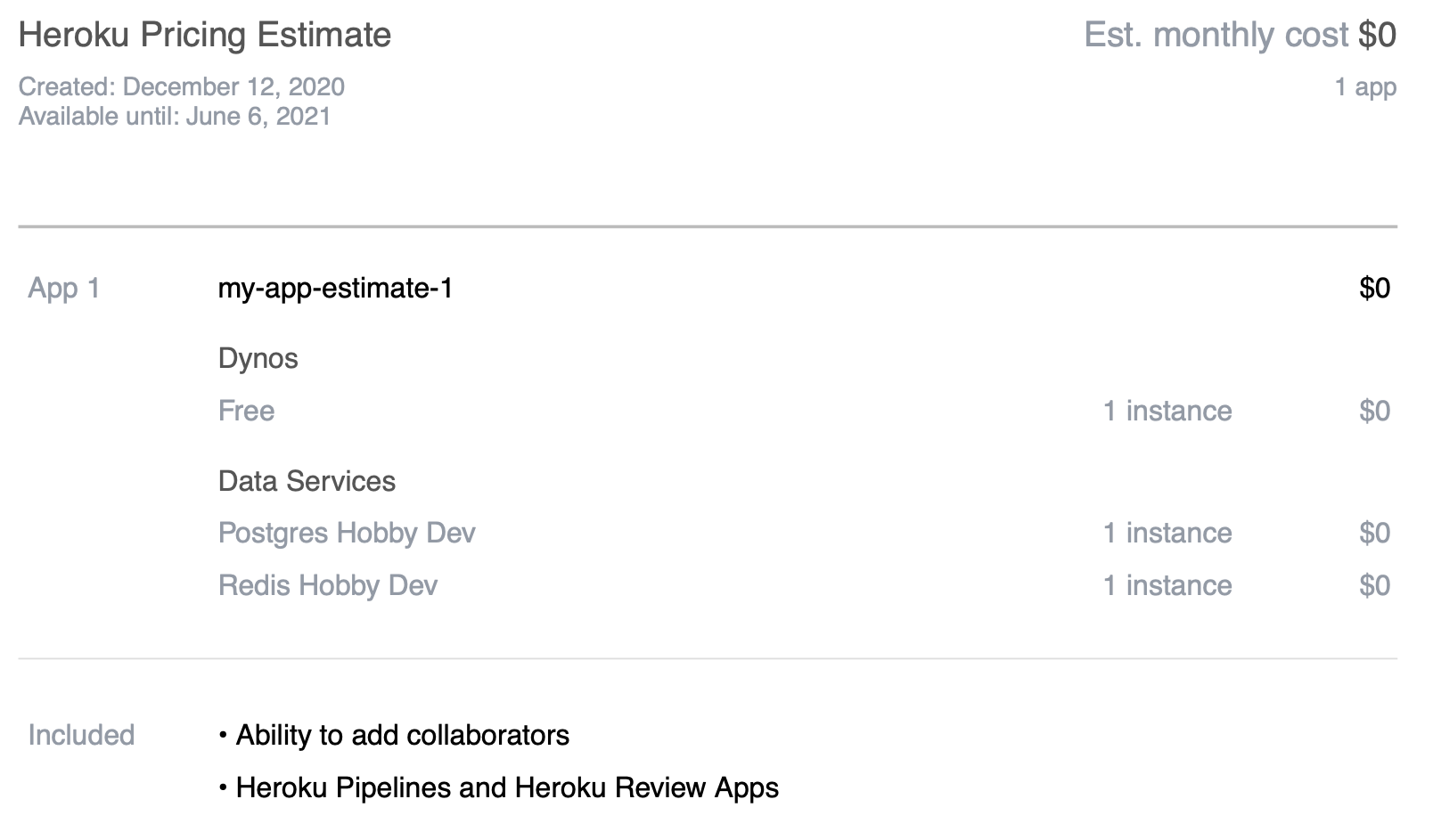Select the app name 'my-app-estimate-1'
The height and width of the screenshot is (840, 1433).
click(x=336, y=289)
